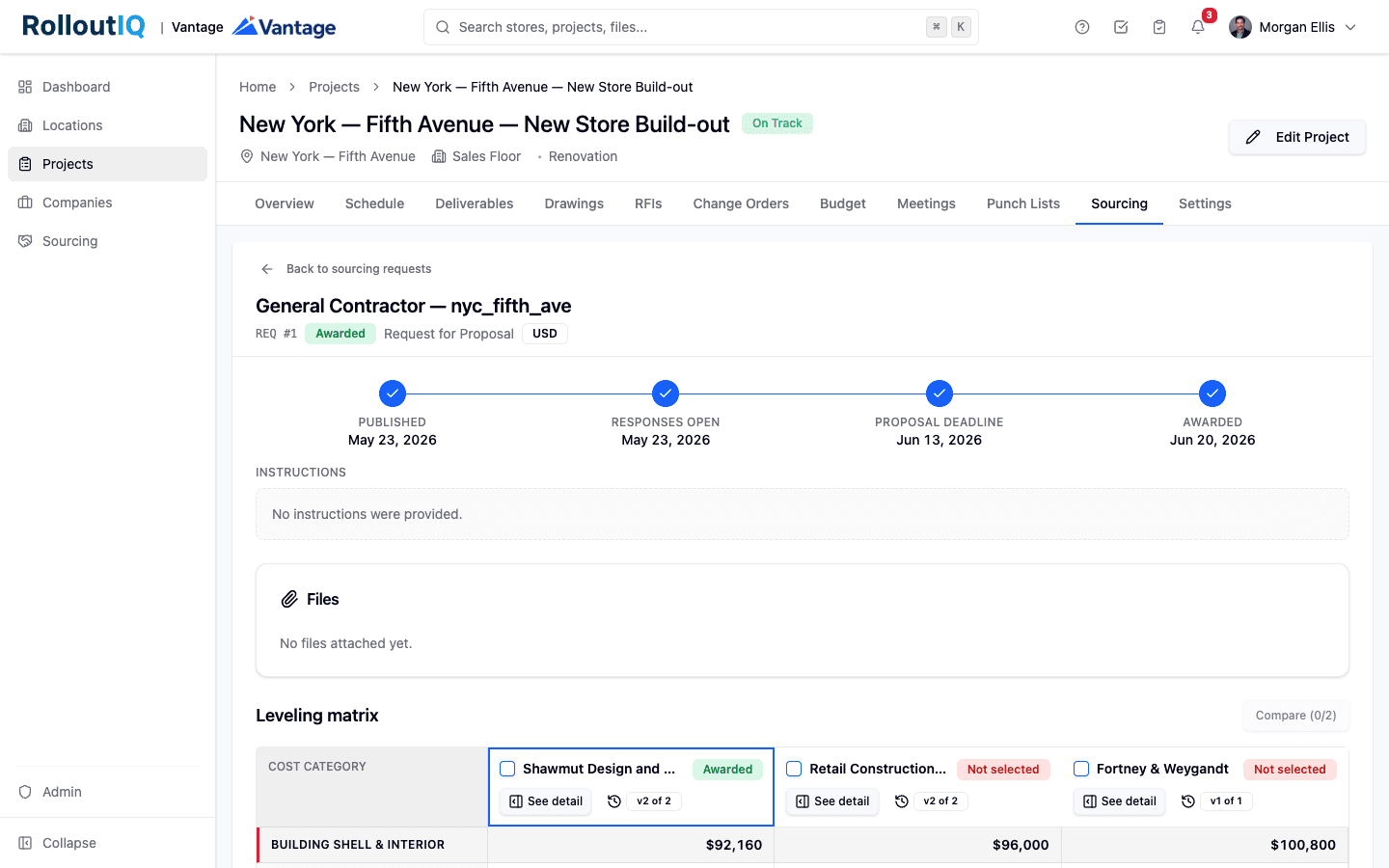Open notifications bell with 3 badge
This screenshot has height=868, width=1389.
point(1198,27)
